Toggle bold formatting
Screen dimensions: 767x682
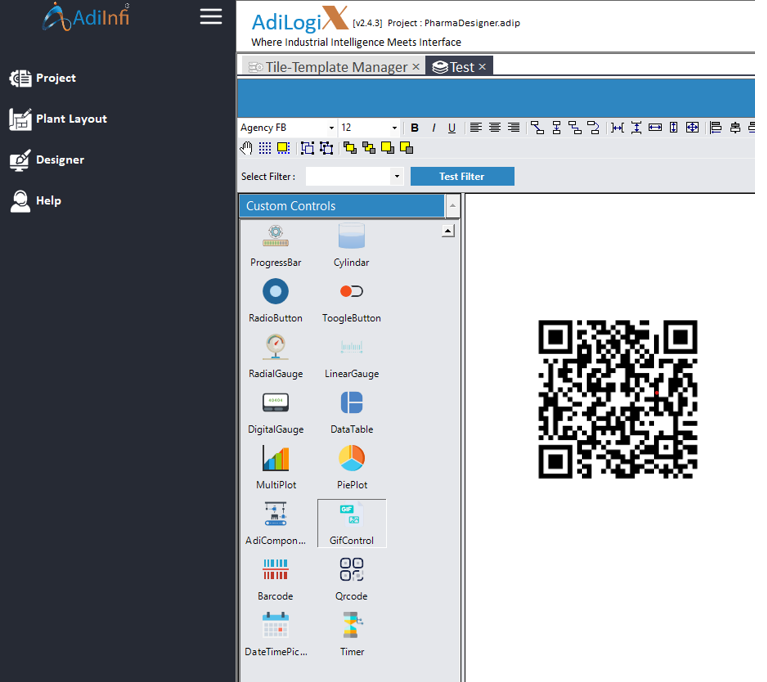[415, 128]
